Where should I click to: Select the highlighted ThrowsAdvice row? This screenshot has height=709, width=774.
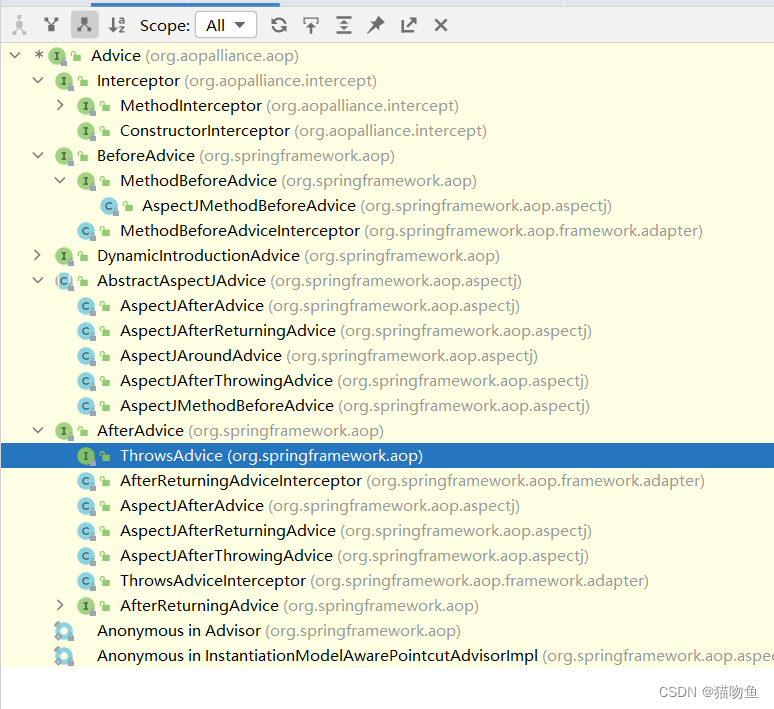tap(387, 456)
